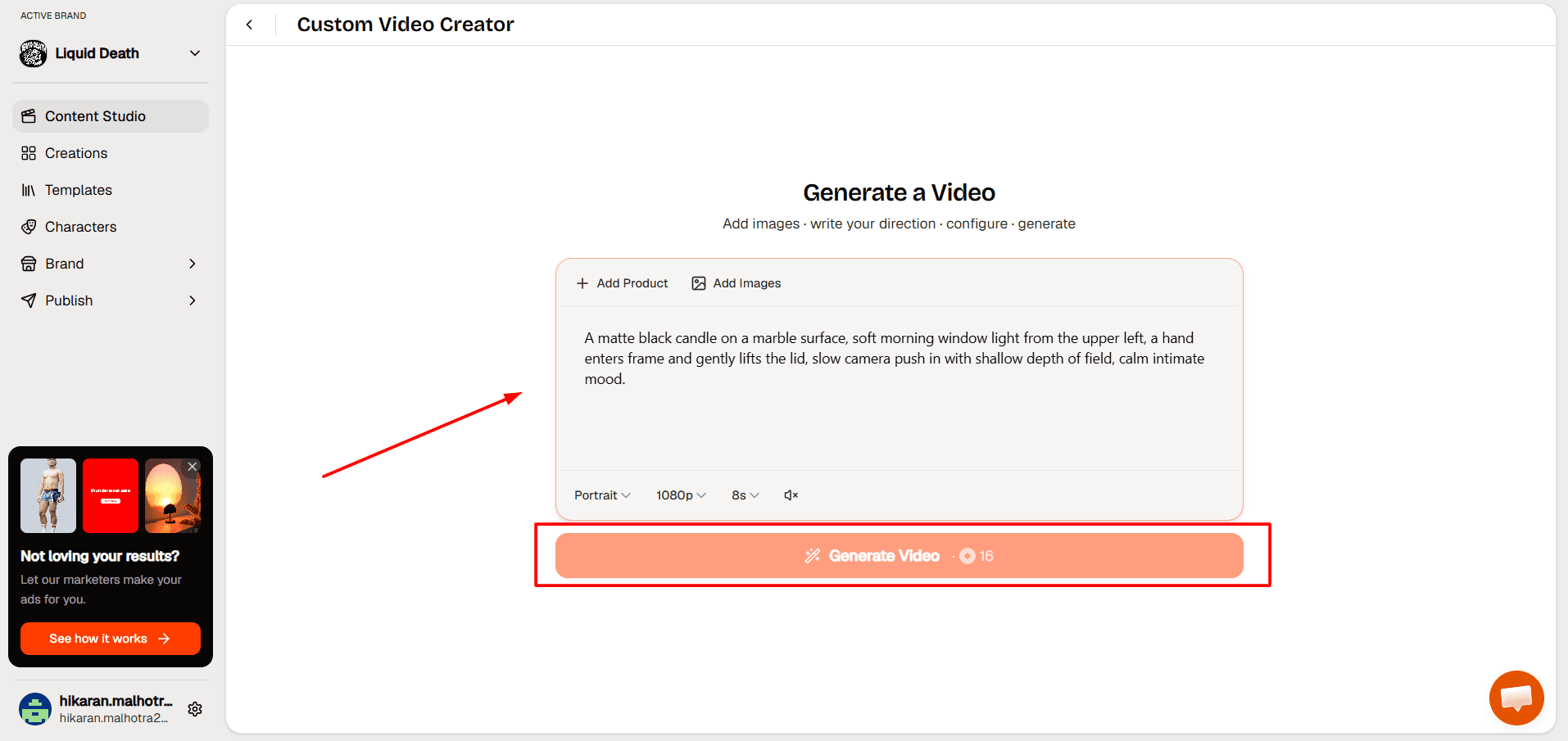The width and height of the screenshot is (1568, 741).
Task: Open the sunset lamp promo thumbnail
Action: pyautogui.click(x=173, y=495)
